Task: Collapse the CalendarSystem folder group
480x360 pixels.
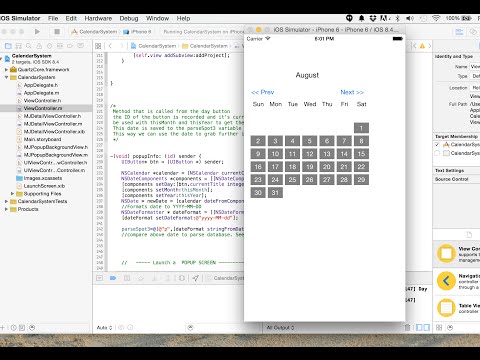Action: (x=6, y=77)
